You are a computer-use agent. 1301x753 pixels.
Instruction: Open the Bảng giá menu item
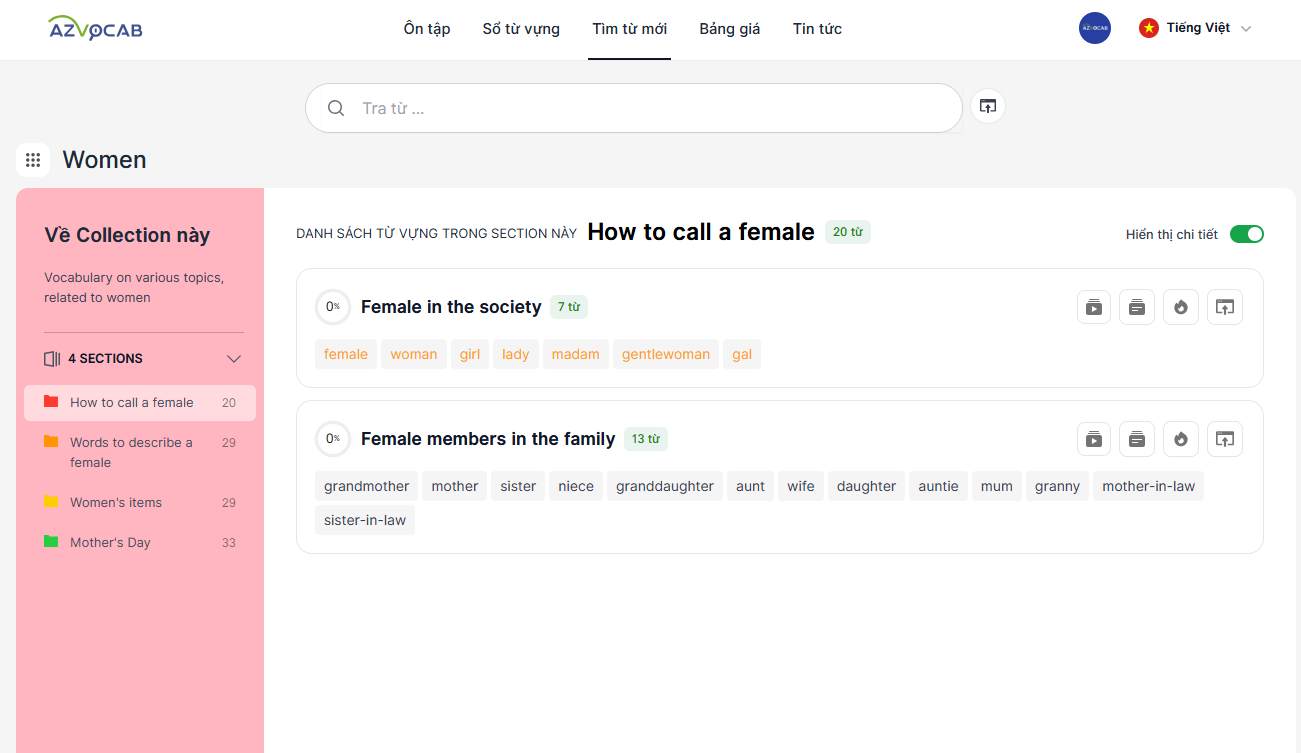point(729,29)
